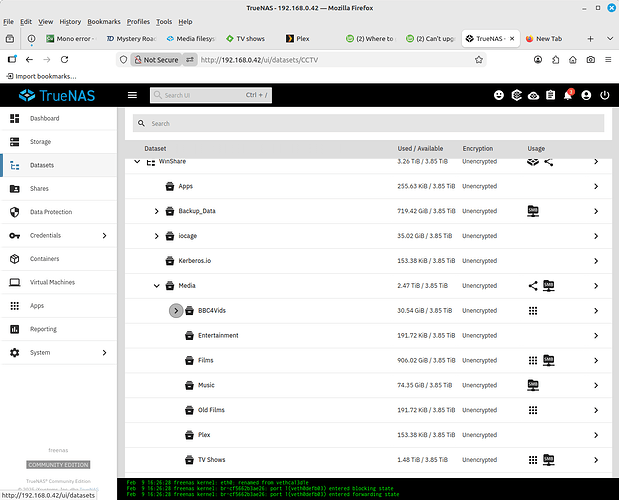
Task: Collapse the WinShare dataset tree
Action: (x=137, y=161)
